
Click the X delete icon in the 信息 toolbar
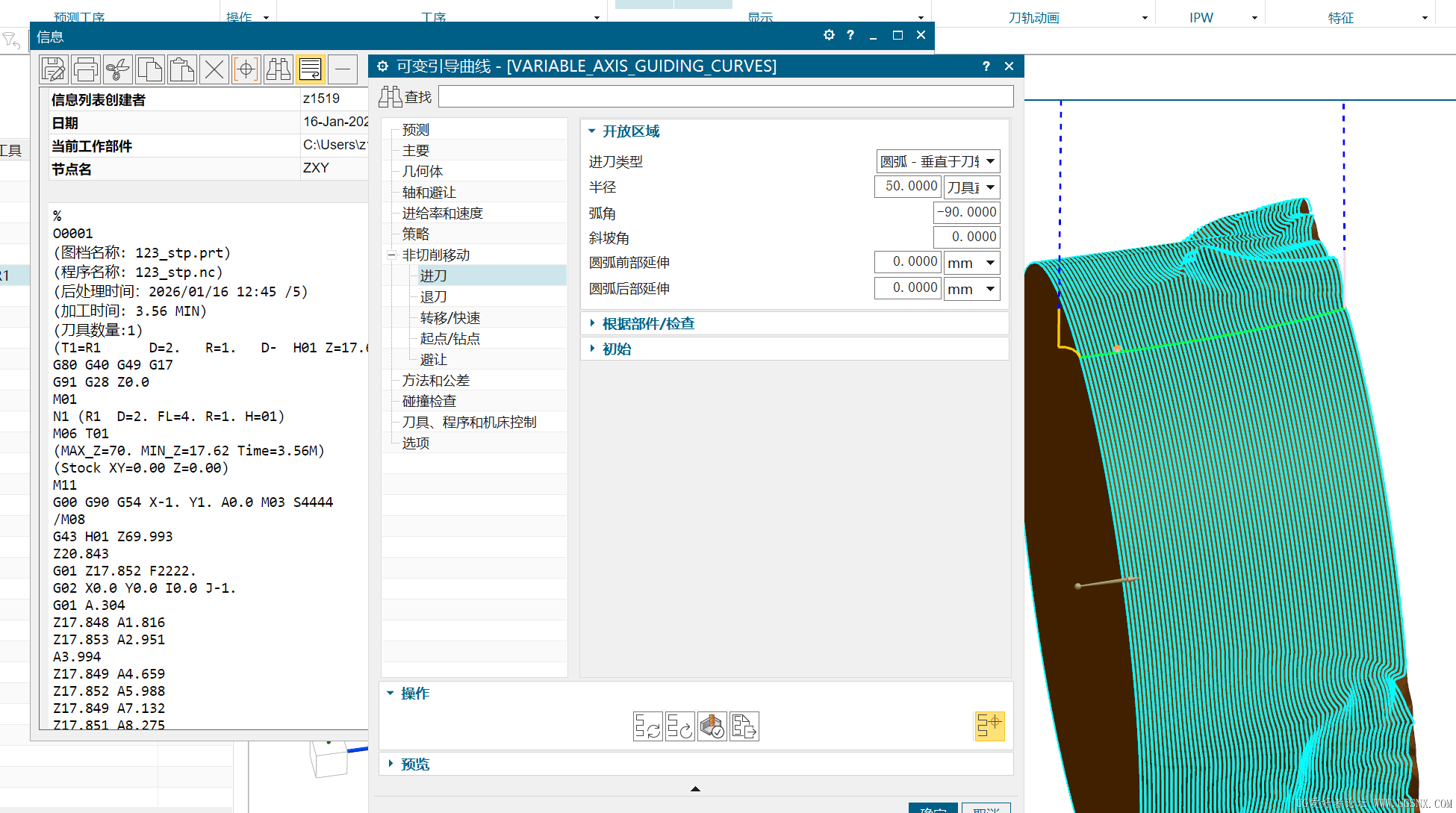[x=214, y=69]
